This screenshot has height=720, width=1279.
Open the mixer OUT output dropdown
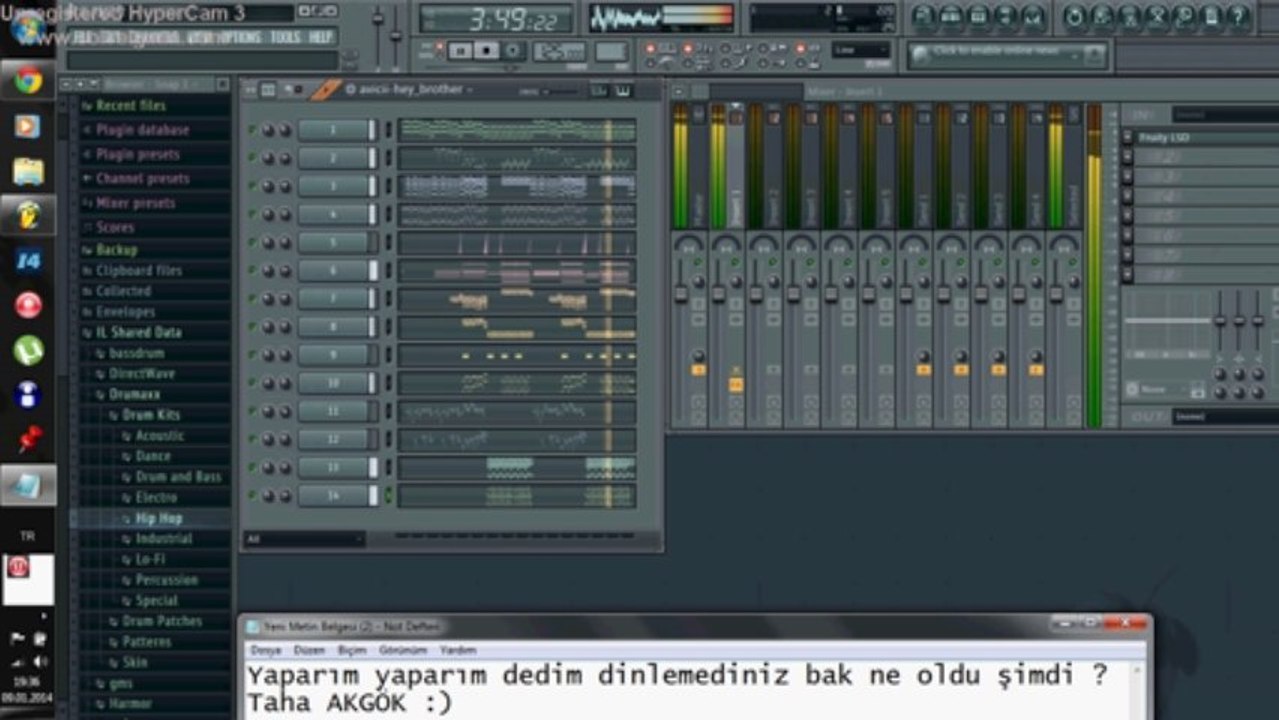[1224, 416]
